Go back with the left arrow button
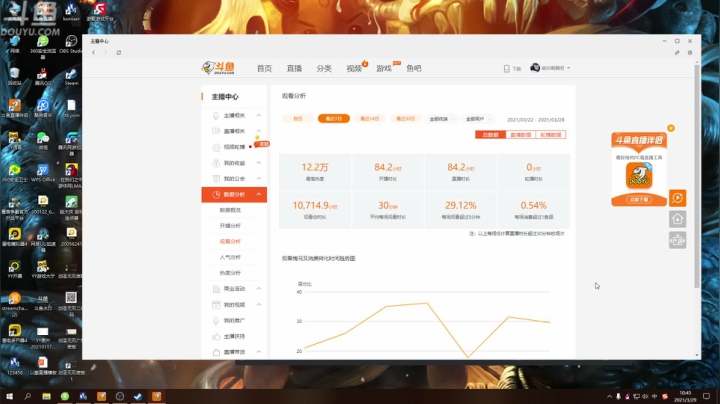 pos(94,53)
